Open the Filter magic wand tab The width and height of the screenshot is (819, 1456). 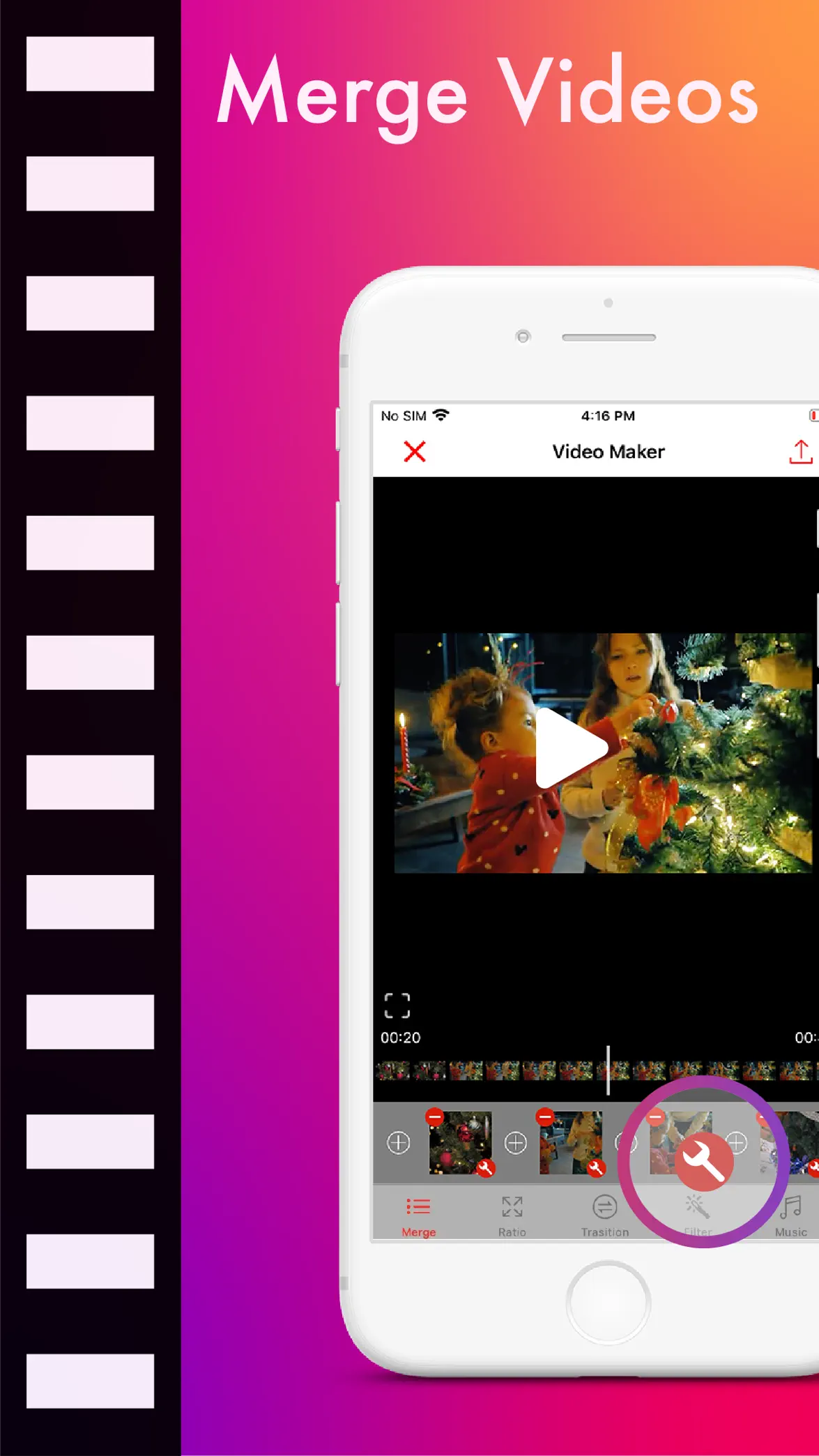click(698, 1217)
